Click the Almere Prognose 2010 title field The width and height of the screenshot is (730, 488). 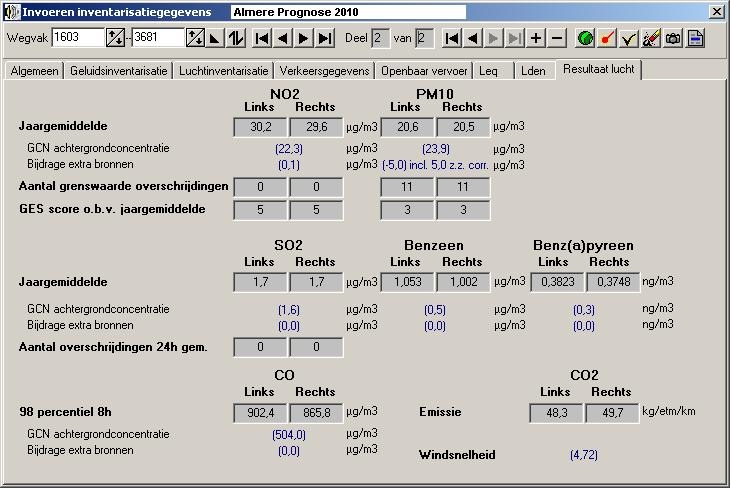[348, 12]
